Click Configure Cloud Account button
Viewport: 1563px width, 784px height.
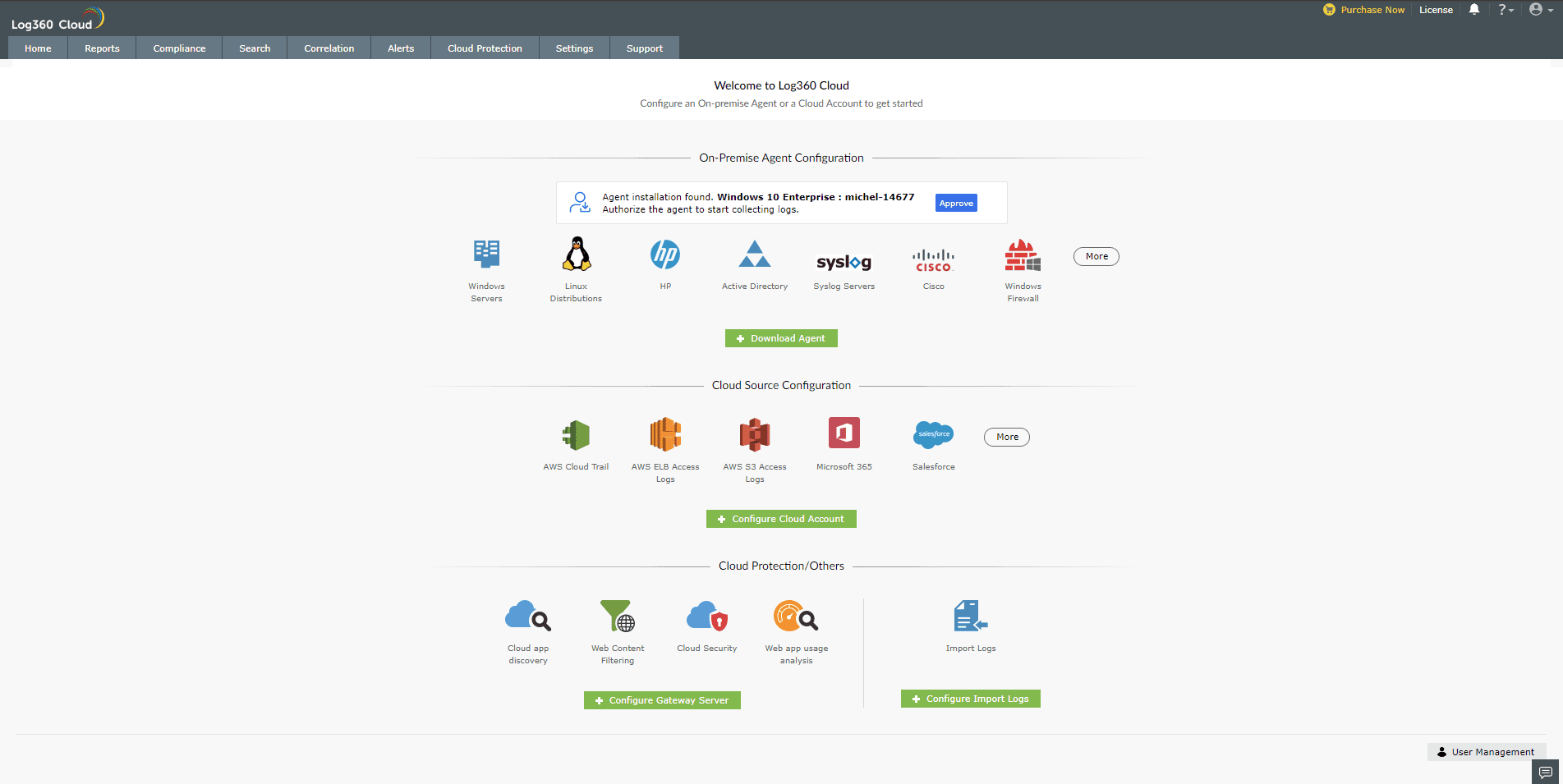[781, 519]
